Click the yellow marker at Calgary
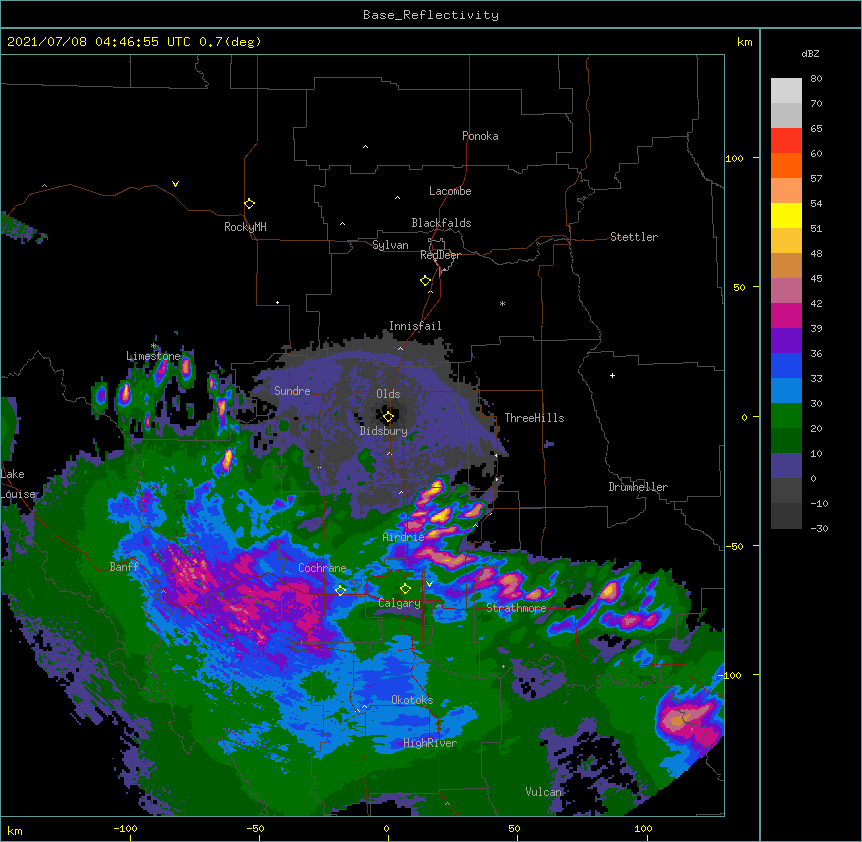Screen dimensions: 862x842 [405, 589]
